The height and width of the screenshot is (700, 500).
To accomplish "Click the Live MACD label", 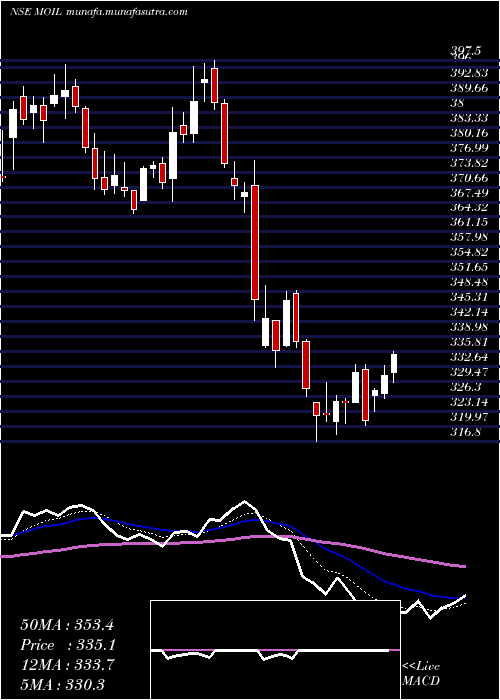I will (421, 674).
